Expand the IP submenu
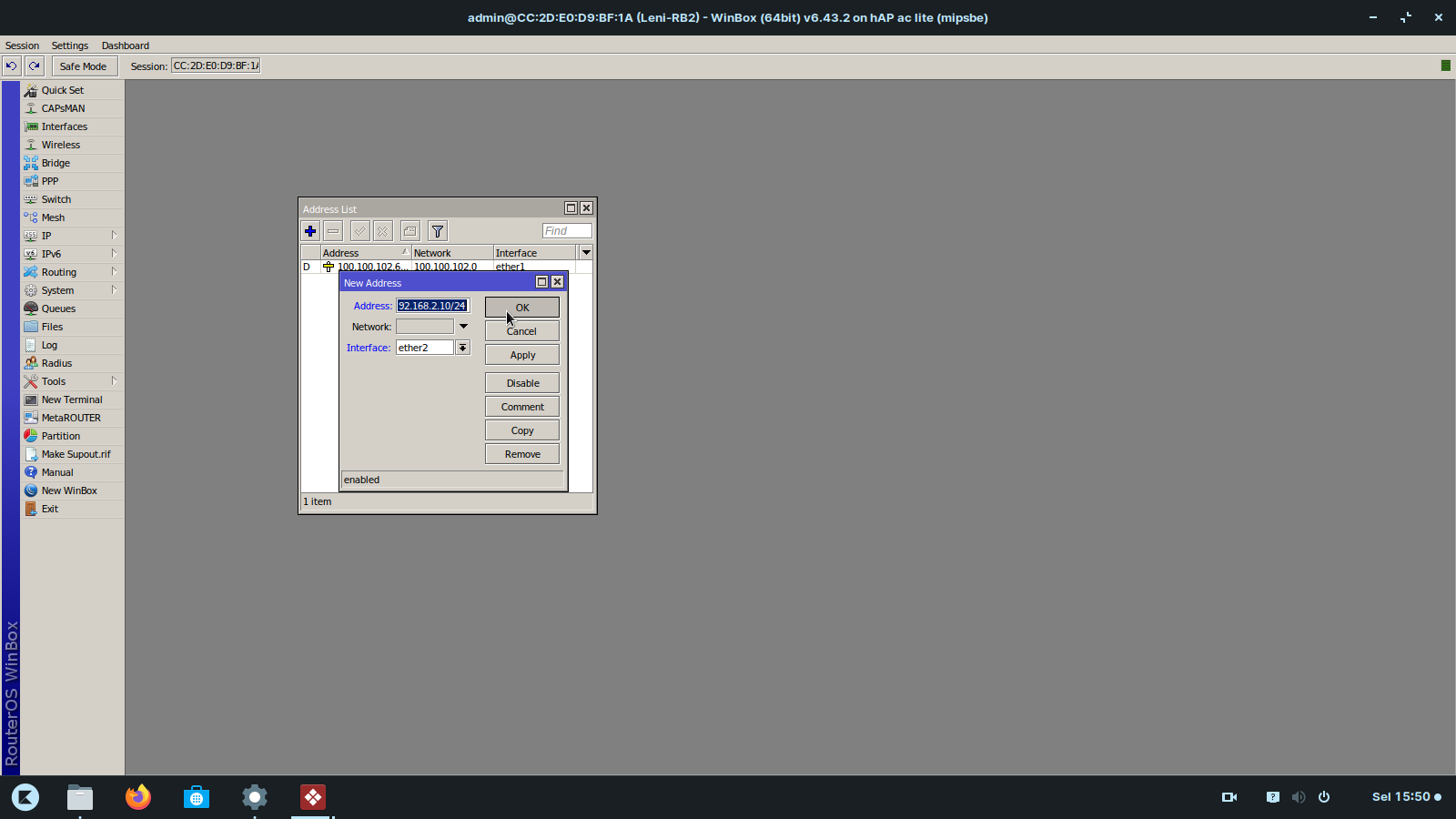 click(73, 236)
